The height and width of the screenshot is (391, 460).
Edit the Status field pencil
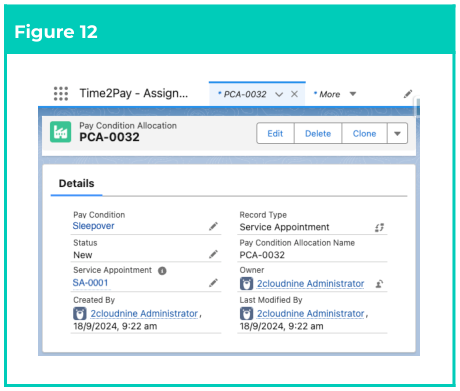[213, 254]
